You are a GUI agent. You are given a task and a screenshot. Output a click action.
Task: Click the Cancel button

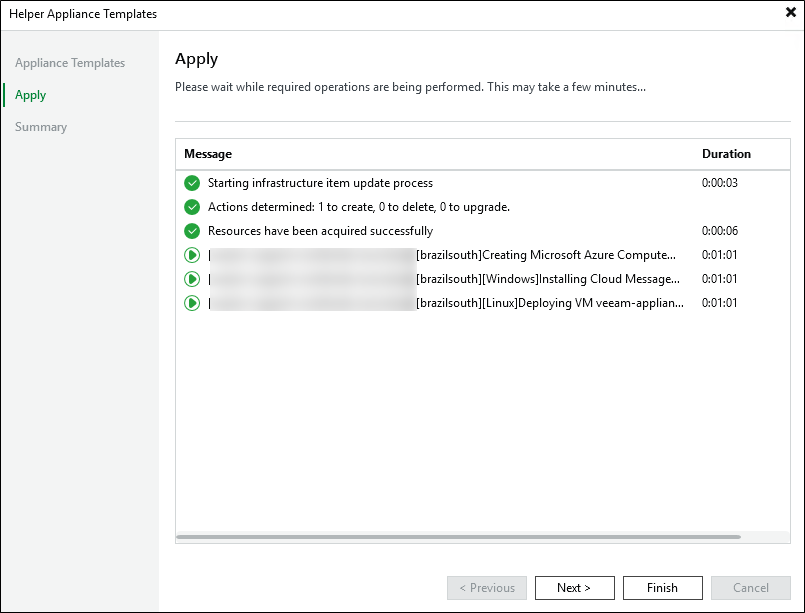pos(750,588)
